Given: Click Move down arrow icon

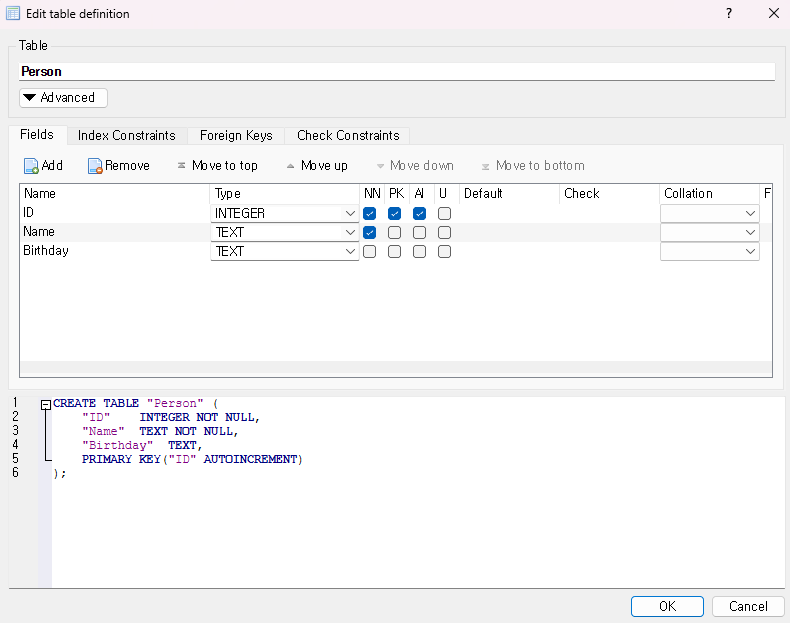Looking at the screenshot, I should [x=380, y=166].
